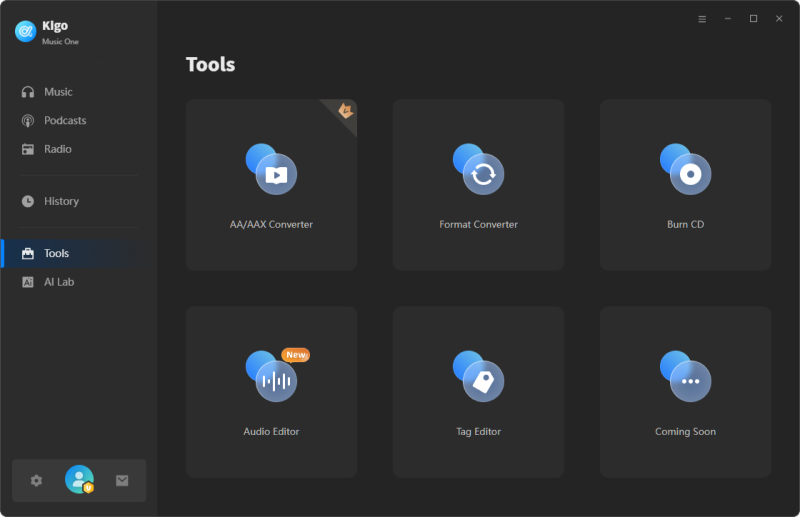Open the user account avatar
This screenshot has height=517, width=800.
tap(80, 480)
